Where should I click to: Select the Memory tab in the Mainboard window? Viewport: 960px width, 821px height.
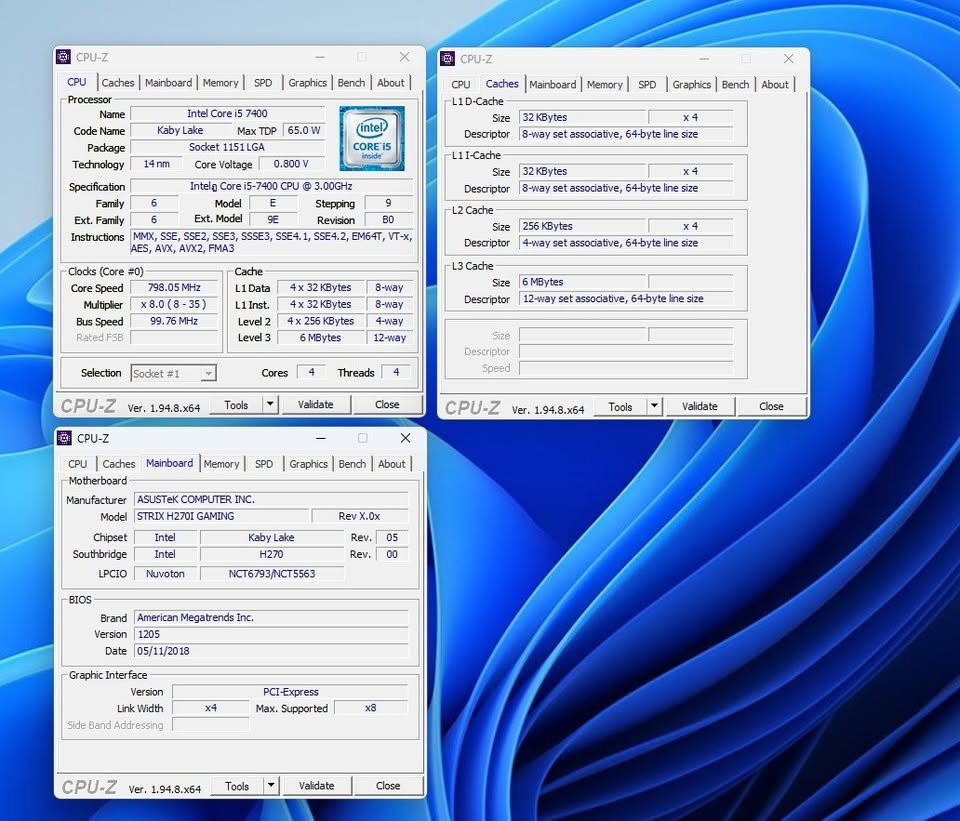tap(221, 464)
